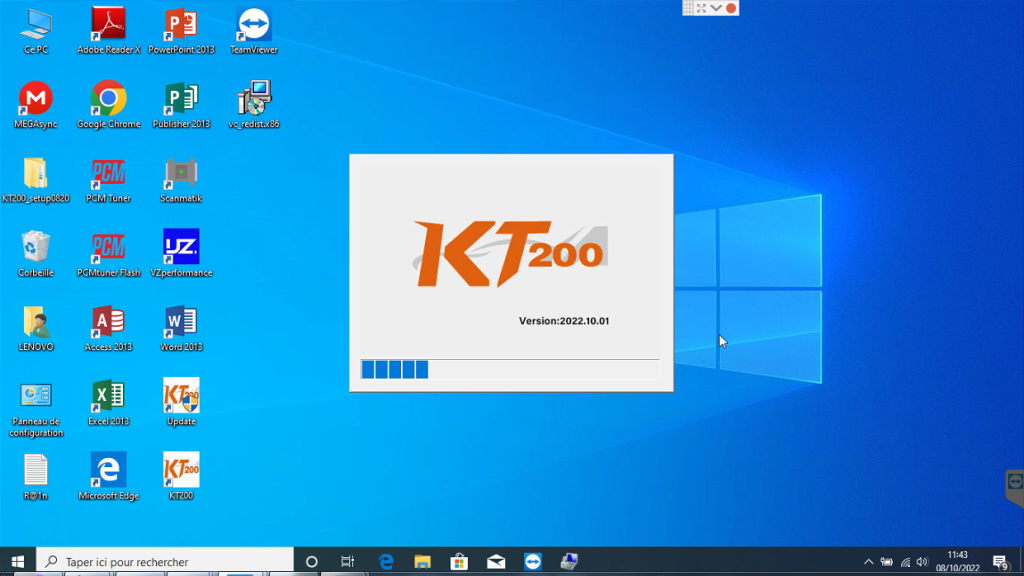The width and height of the screenshot is (1024, 576).
Task: Select the Word 2013 shortcut
Action: [181, 328]
